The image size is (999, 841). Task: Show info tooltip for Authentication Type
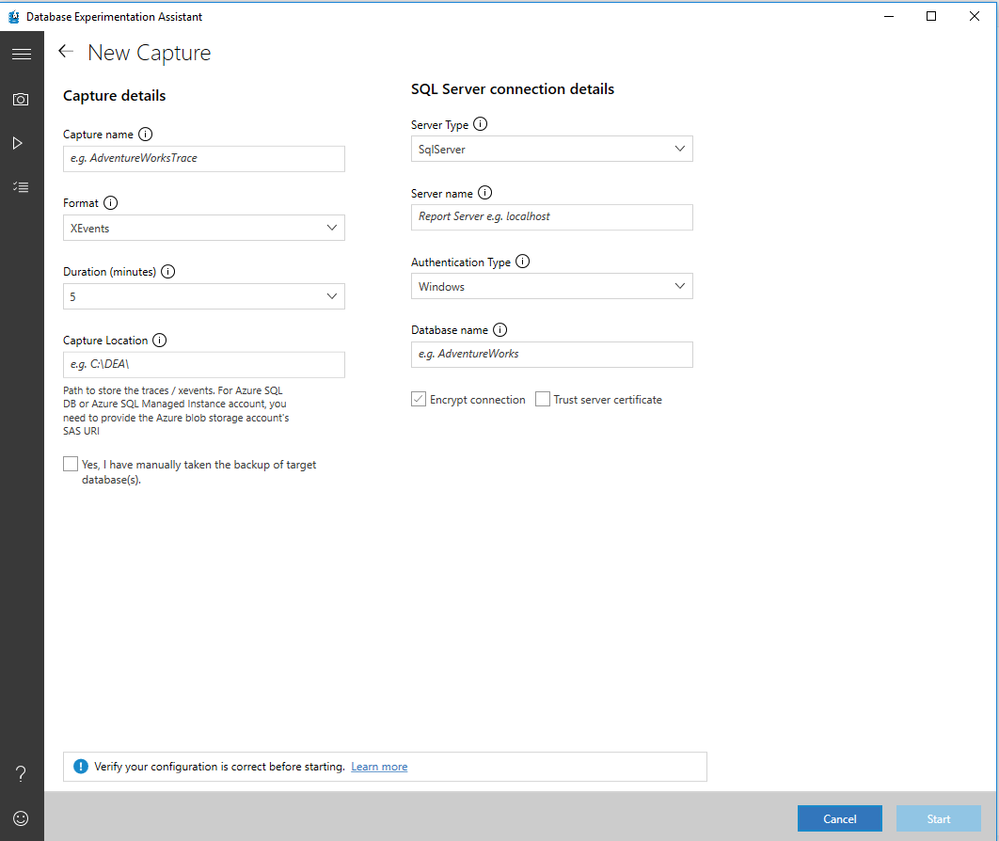(522, 261)
